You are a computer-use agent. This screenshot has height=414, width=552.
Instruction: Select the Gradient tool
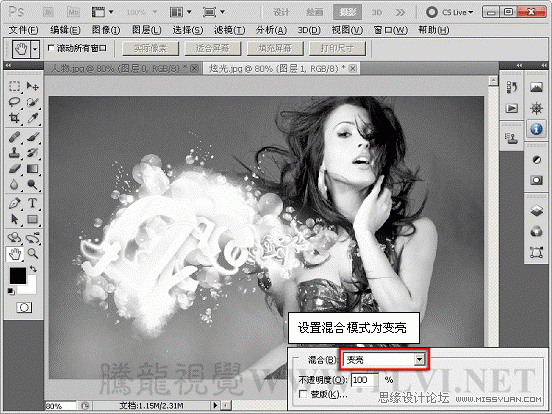point(32,169)
